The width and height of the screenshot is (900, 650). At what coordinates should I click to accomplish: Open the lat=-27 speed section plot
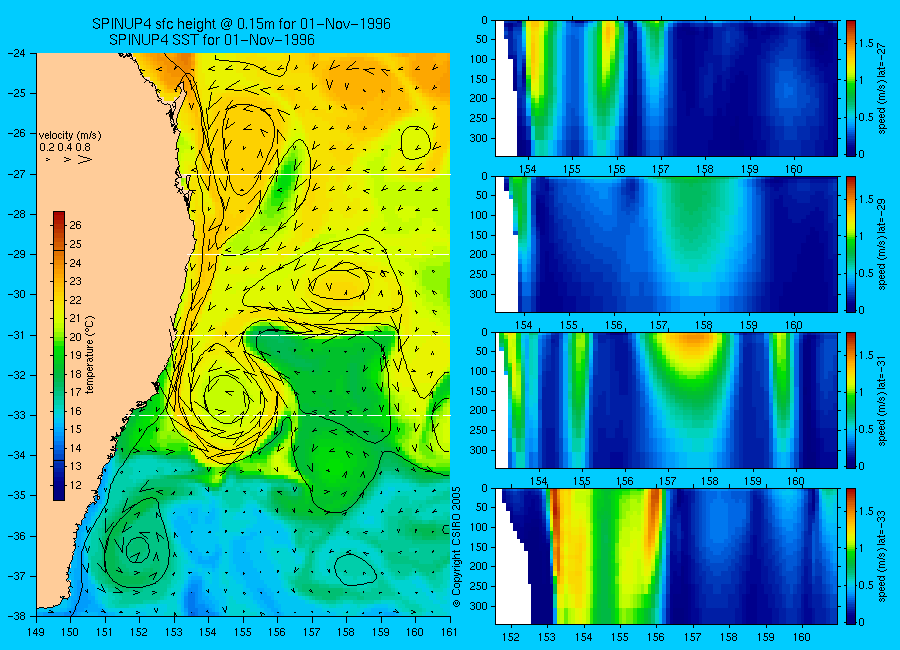pyautogui.click(x=666, y=88)
